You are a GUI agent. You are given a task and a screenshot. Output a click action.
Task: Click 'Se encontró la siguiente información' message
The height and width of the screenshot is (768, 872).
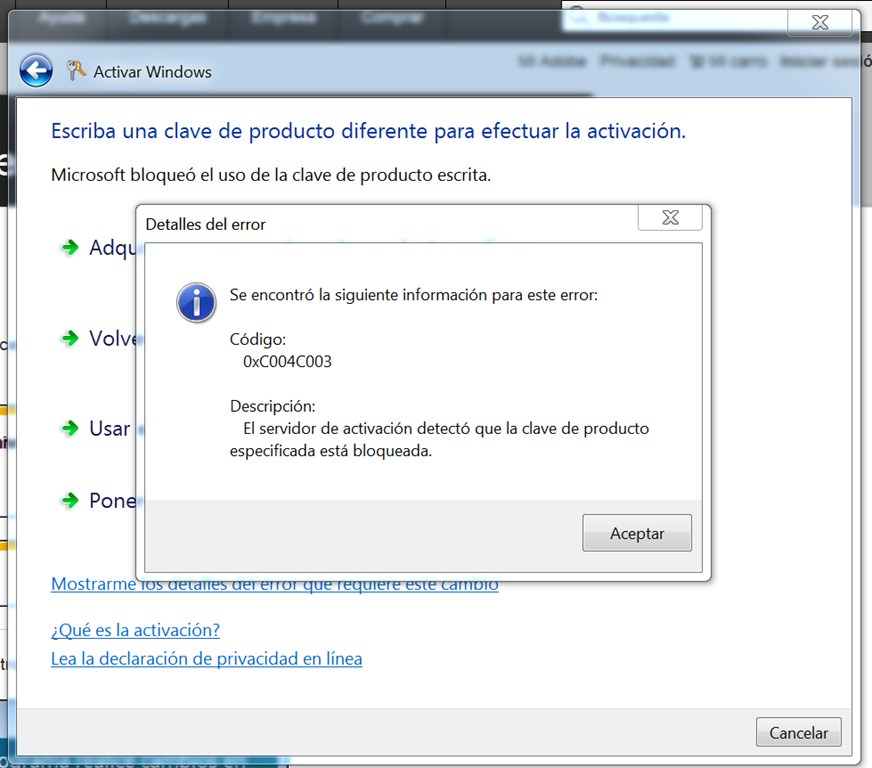coord(414,295)
